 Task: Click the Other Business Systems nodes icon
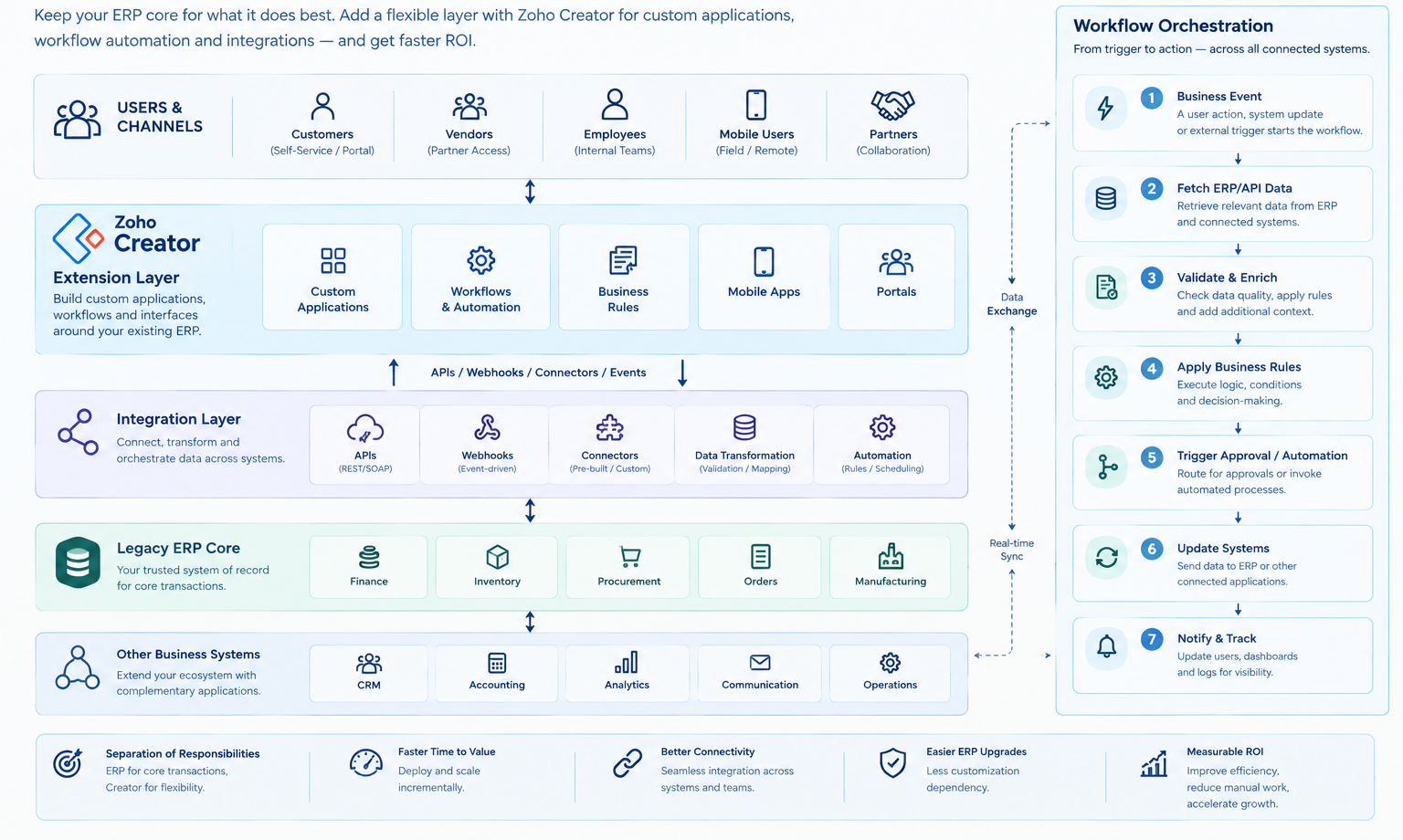coord(78,667)
